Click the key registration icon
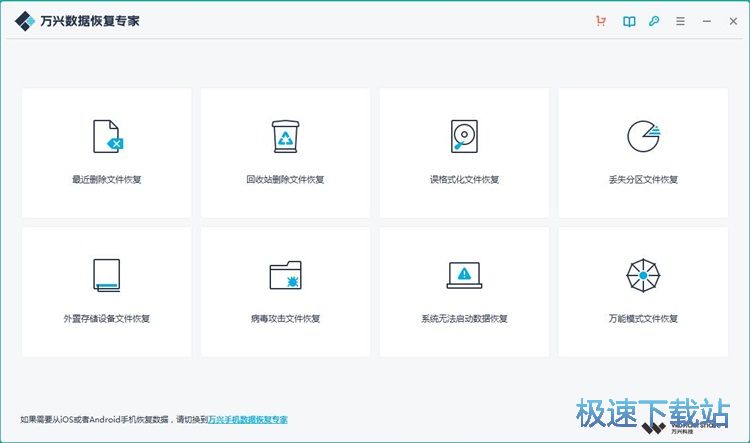750x443 pixels. (654, 21)
